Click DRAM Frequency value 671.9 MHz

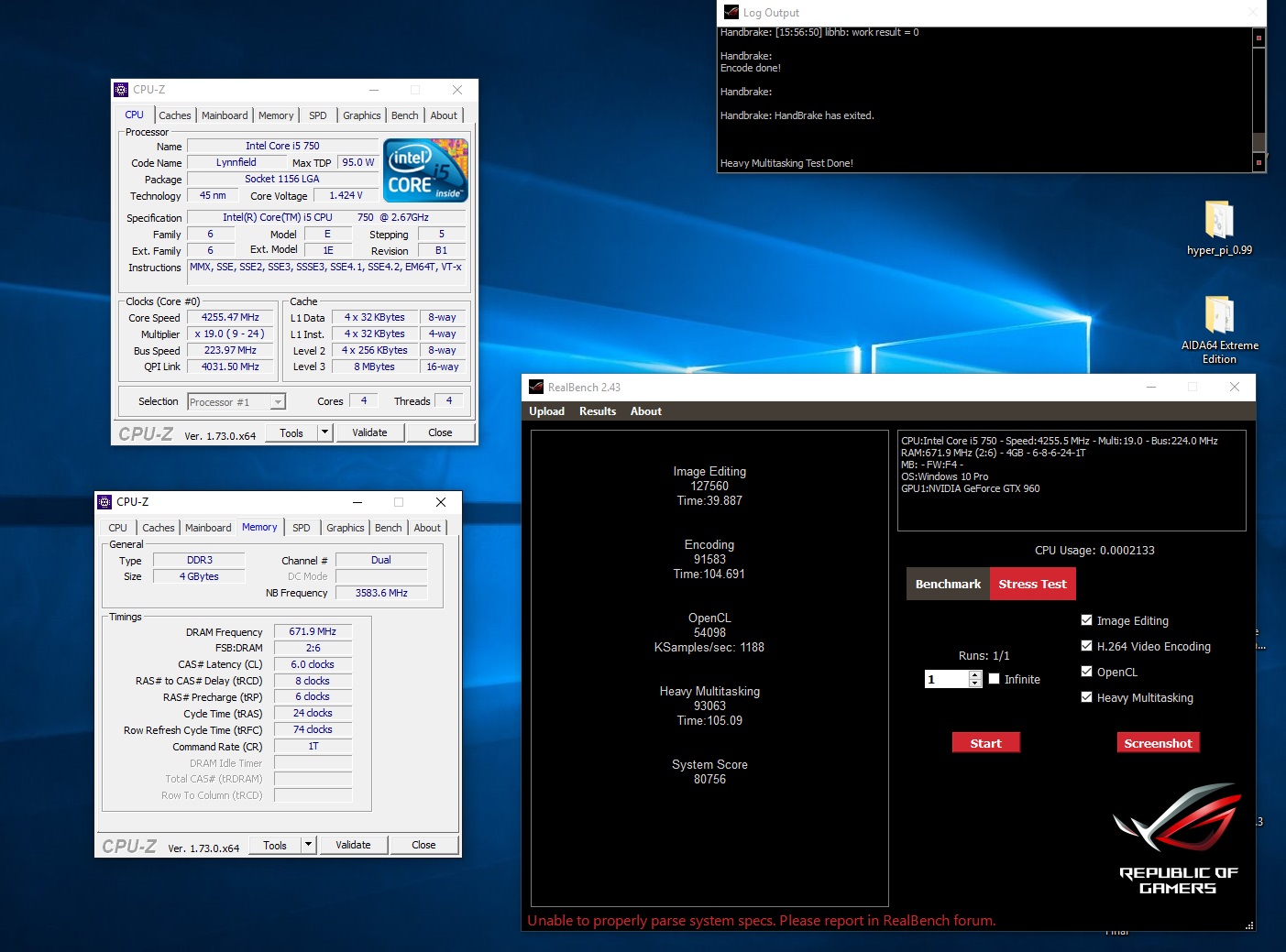click(313, 631)
